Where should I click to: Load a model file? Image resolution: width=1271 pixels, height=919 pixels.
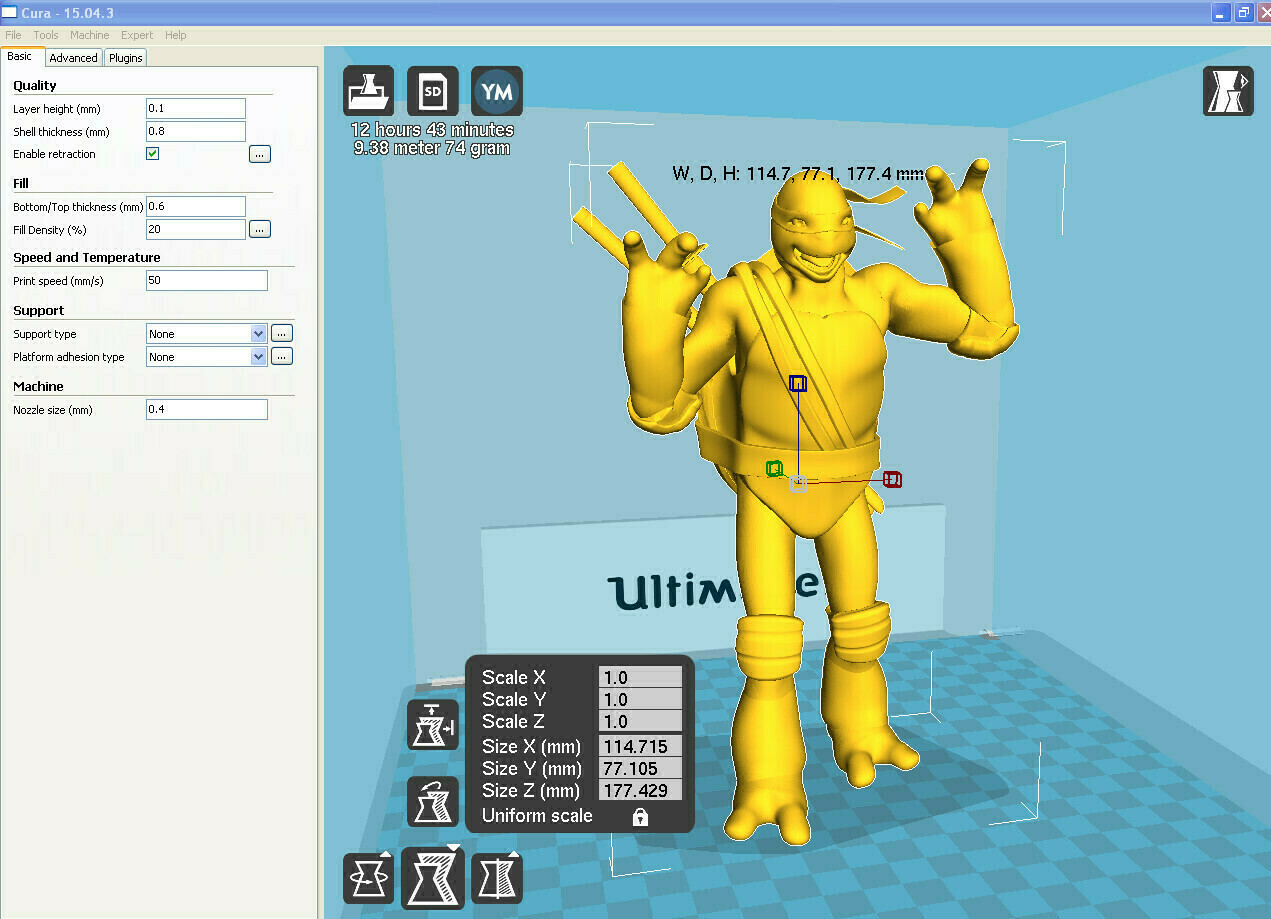click(368, 90)
